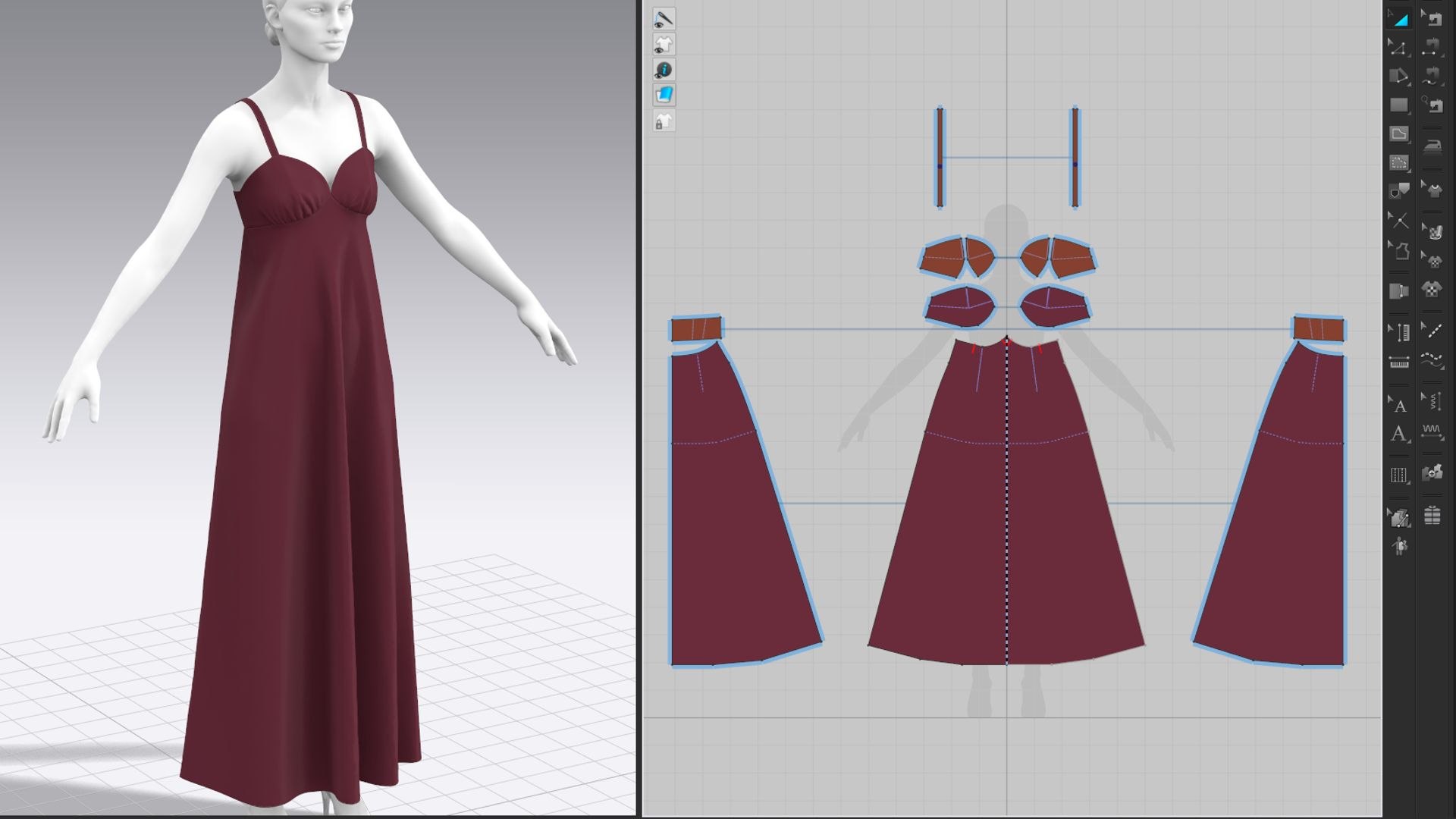Toggle garment display t-shirt eye icon
The width and height of the screenshot is (1456, 819).
tap(664, 44)
